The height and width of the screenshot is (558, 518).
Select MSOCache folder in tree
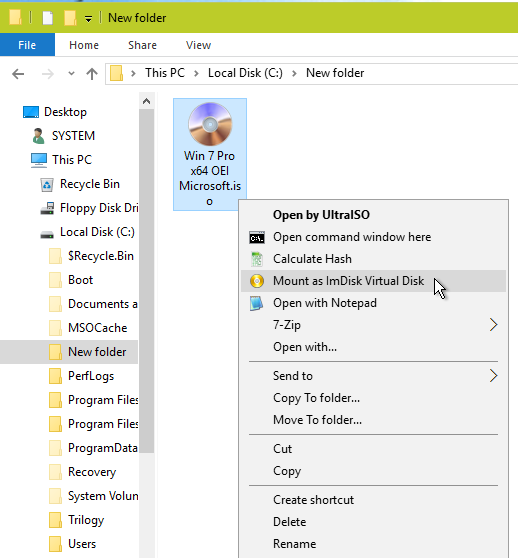pos(97,328)
